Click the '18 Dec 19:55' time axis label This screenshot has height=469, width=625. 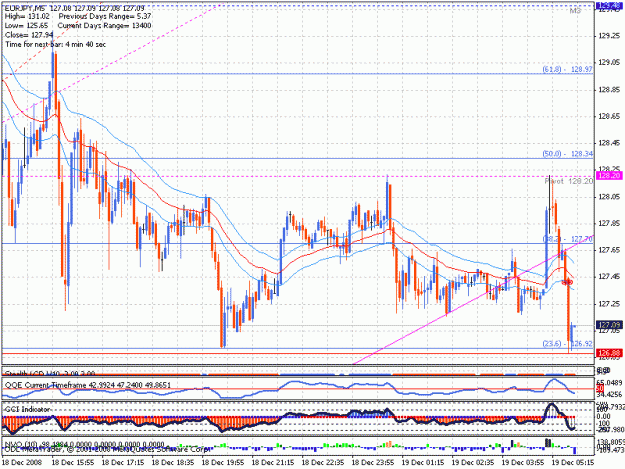coord(222,463)
